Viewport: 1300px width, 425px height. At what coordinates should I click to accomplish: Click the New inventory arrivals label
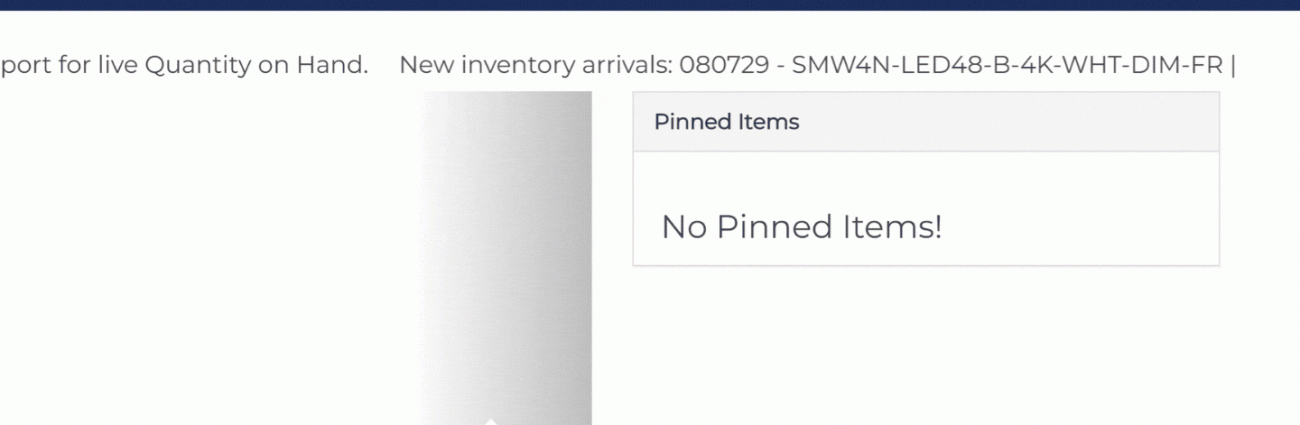click(535, 66)
